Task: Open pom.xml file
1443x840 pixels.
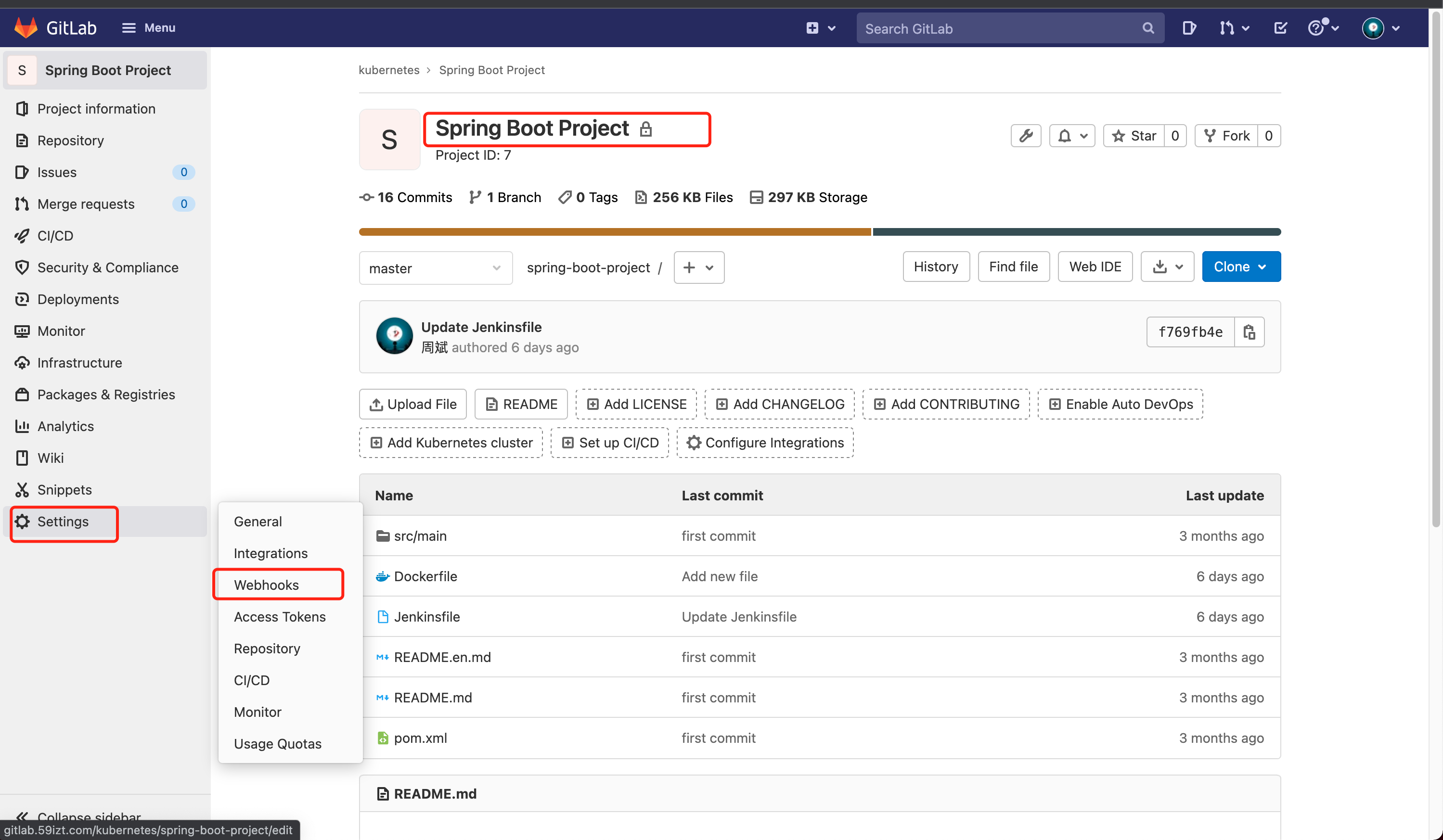Action: [420, 738]
